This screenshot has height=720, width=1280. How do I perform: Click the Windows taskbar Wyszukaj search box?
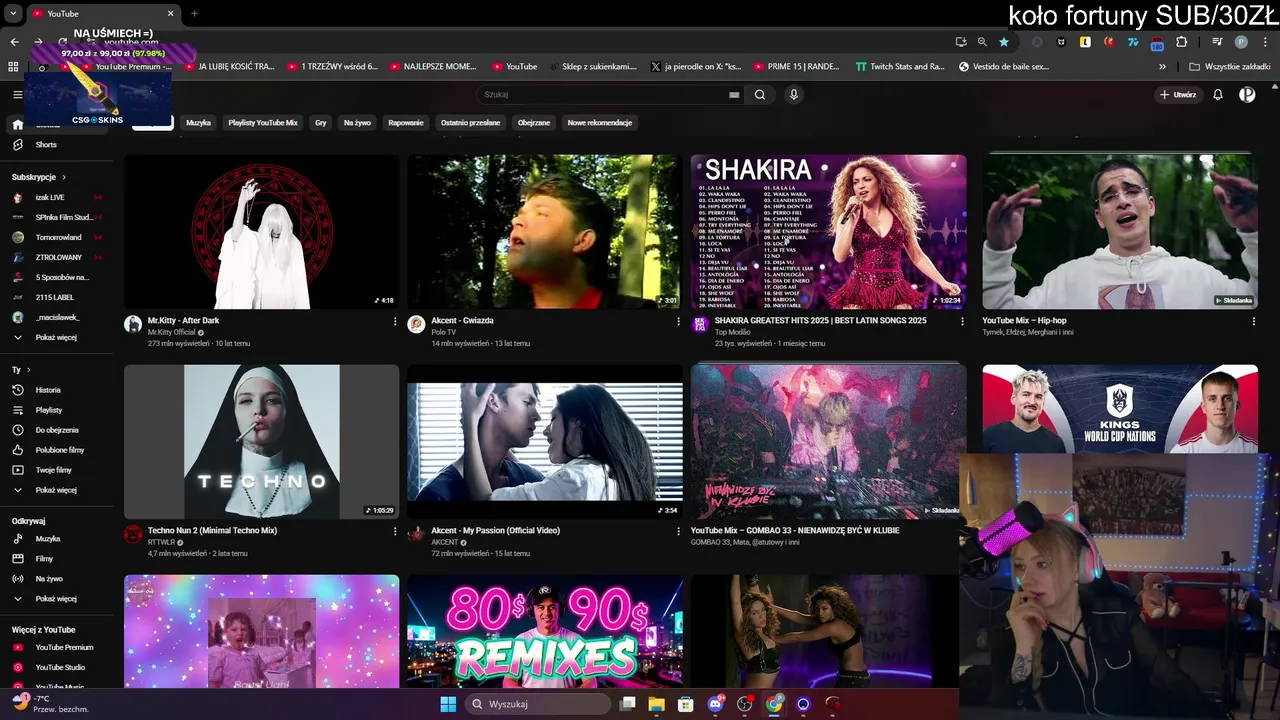coord(540,704)
